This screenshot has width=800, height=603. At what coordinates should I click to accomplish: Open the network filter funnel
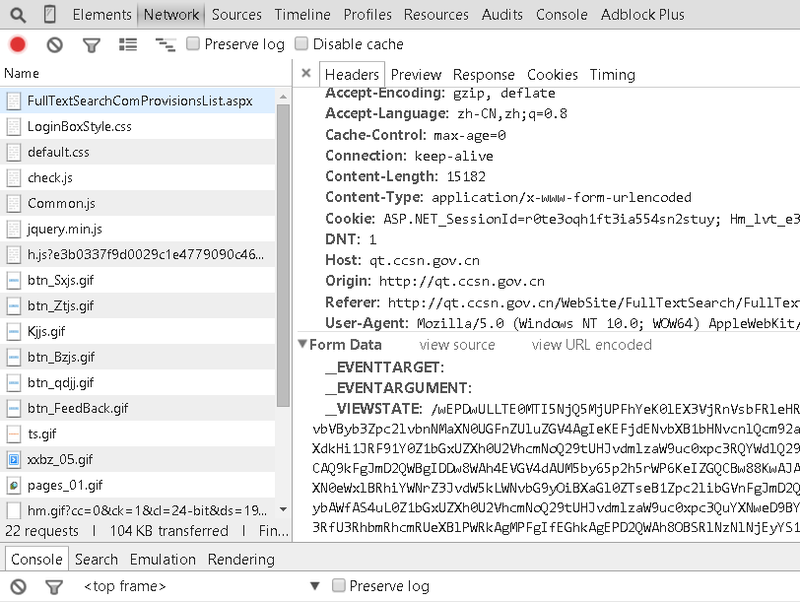click(x=91, y=45)
